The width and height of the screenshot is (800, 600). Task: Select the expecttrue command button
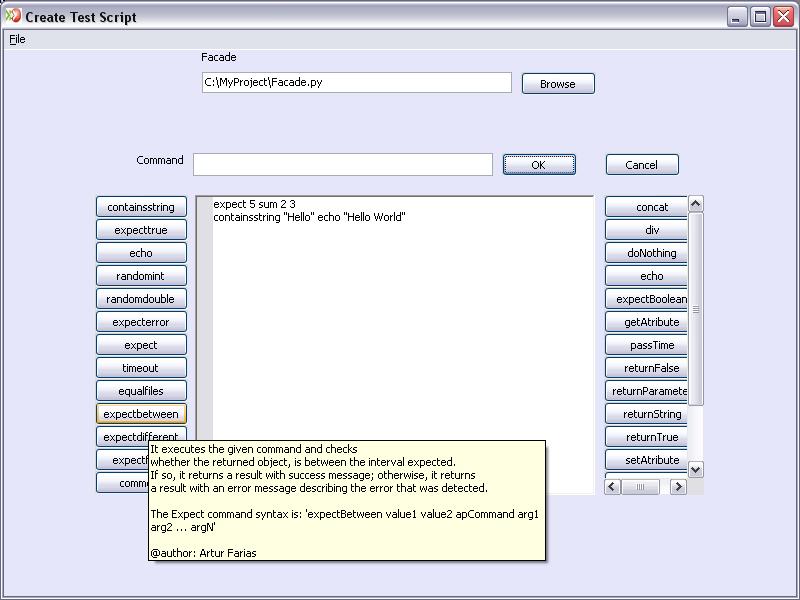tap(141, 230)
